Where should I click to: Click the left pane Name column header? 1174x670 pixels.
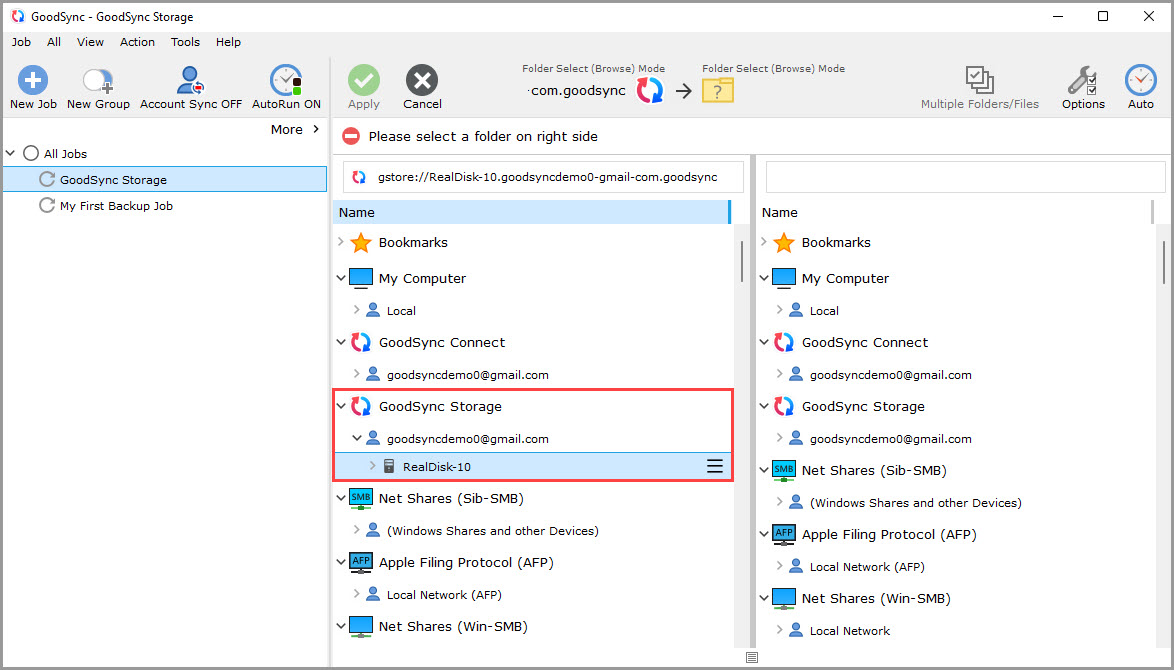point(531,213)
